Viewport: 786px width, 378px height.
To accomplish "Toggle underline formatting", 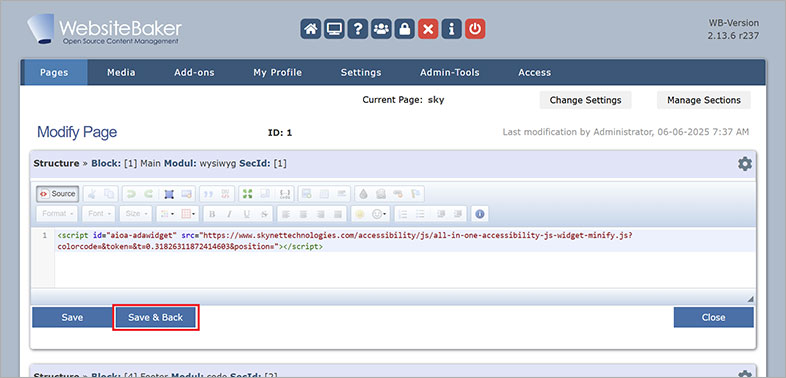I will pos(247,214).
